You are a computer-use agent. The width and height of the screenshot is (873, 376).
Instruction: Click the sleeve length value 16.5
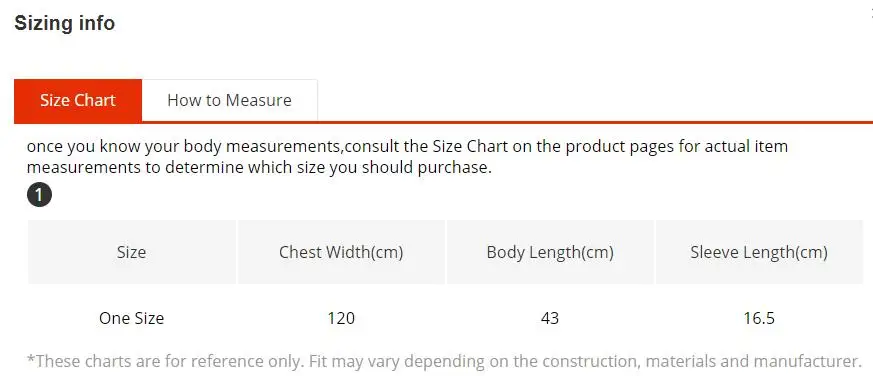(x=759, y=318)
